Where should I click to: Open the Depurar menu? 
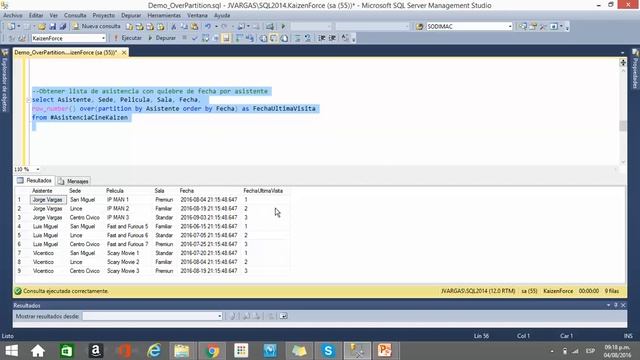[x=131, y=15]
